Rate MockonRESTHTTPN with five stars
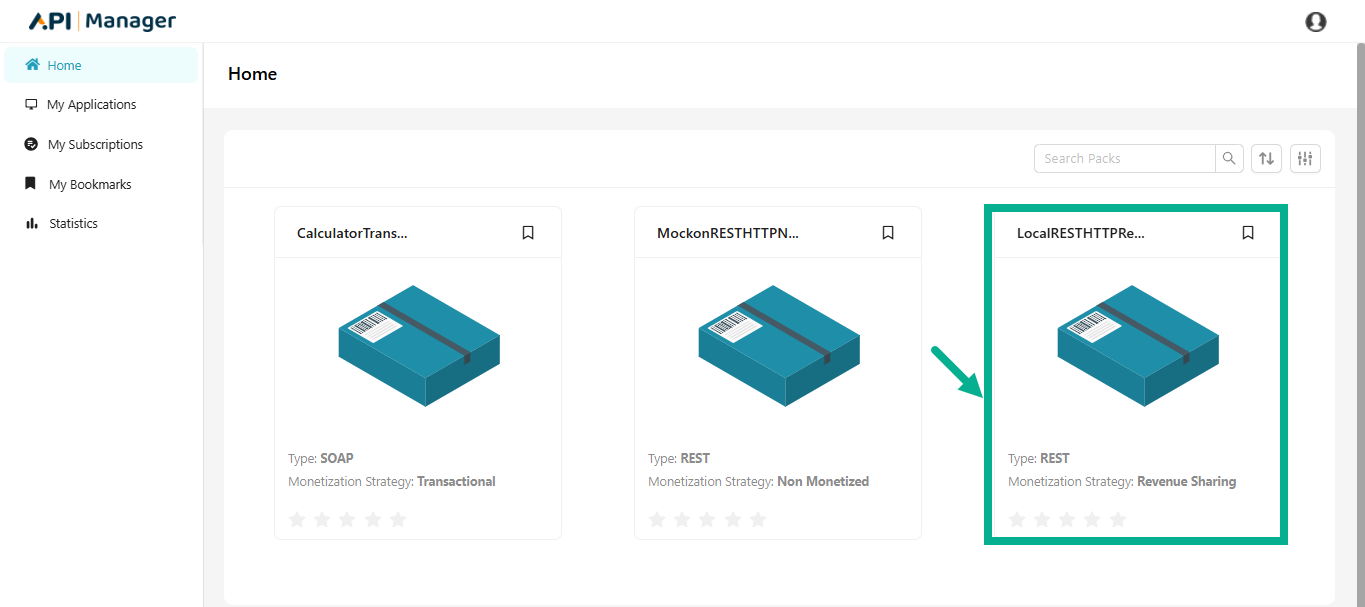 tap(758, 519)
